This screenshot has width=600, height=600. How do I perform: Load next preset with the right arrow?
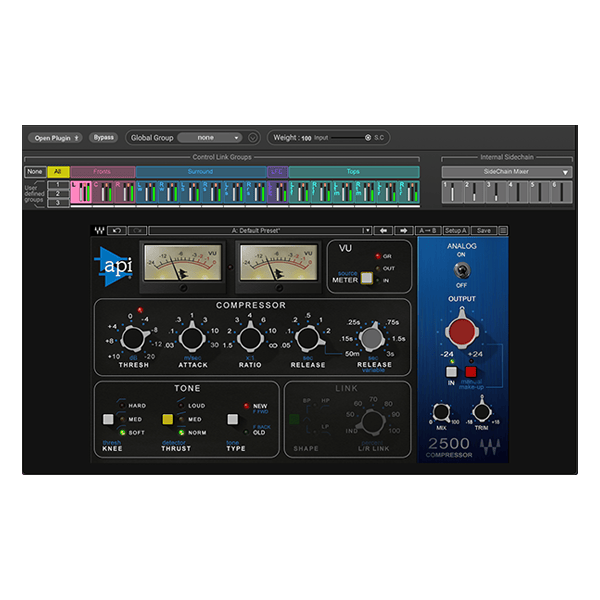(x=403, y=230)
